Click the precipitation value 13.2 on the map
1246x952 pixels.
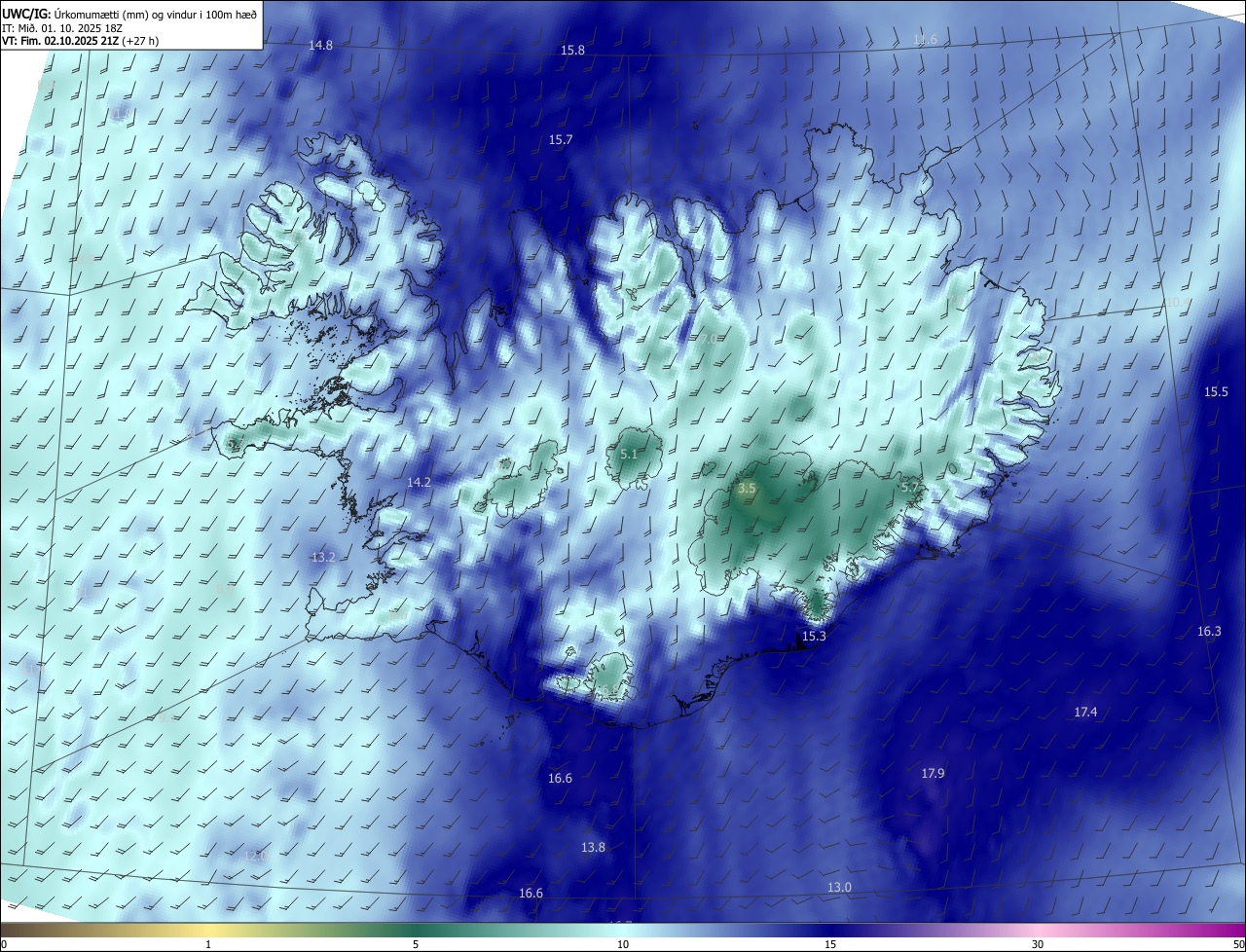(x=323, y=558)
